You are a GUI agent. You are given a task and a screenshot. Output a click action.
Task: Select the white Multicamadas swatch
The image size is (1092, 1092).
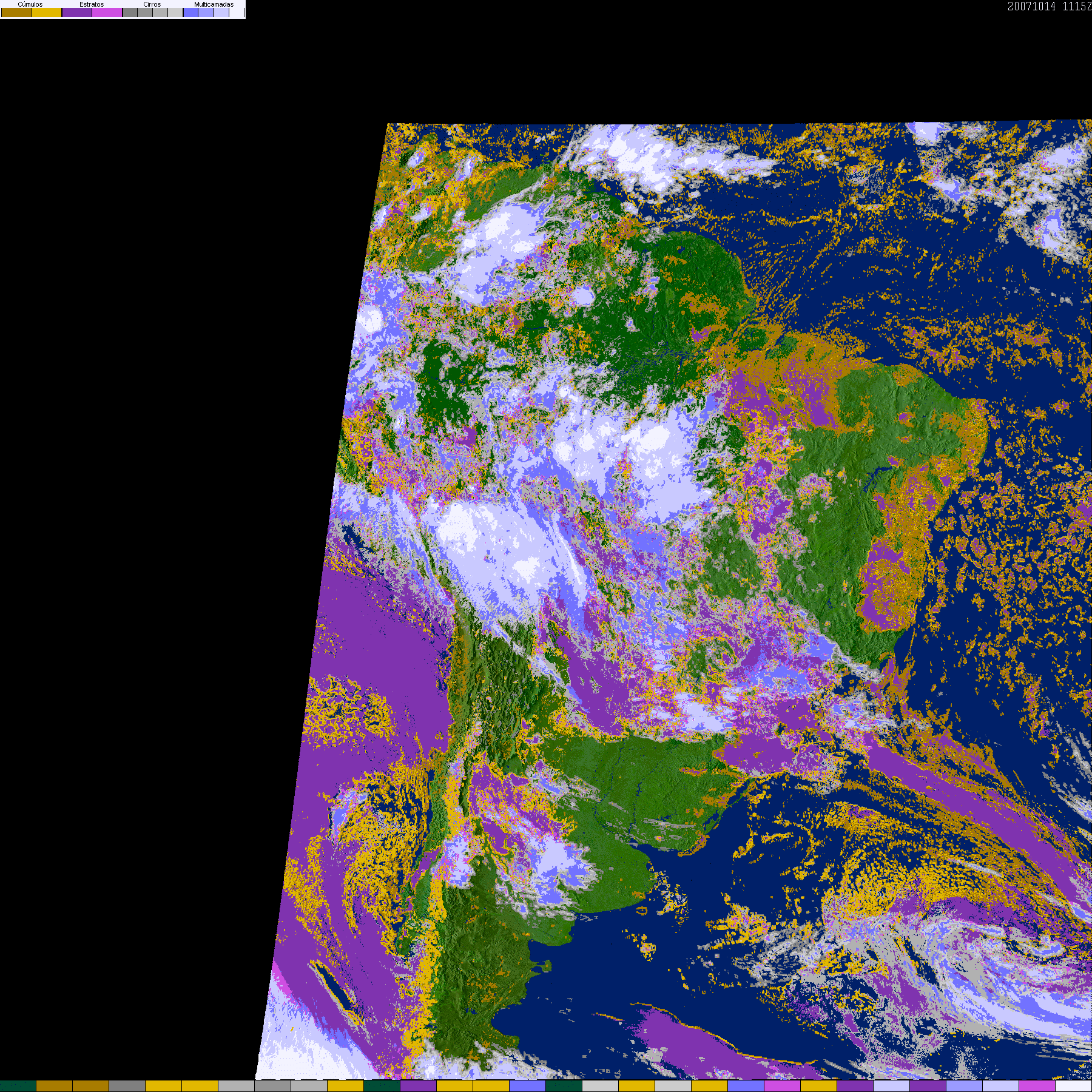click(237, 12)
